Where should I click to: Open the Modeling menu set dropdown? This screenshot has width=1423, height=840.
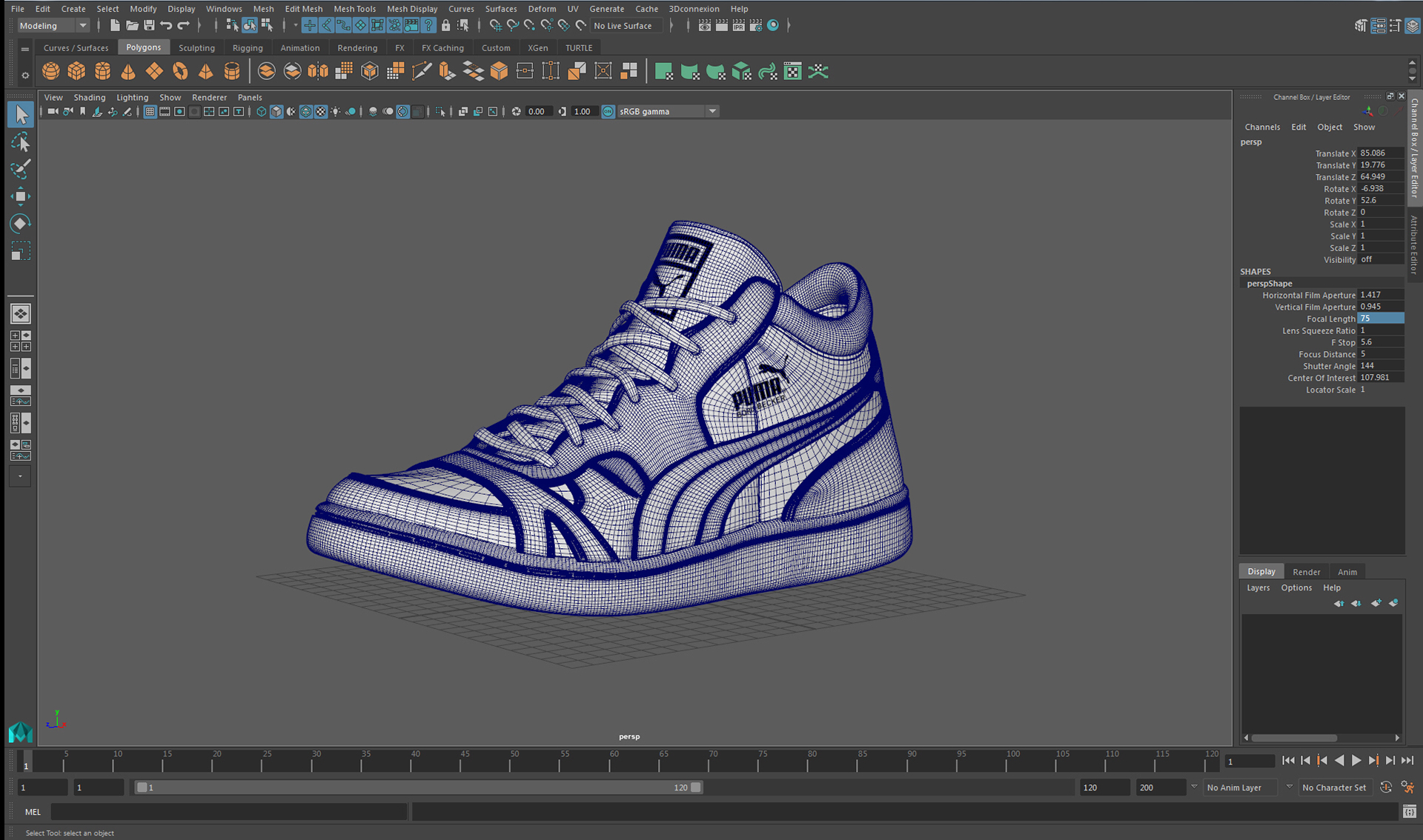pyautogui.click(x=53, y=25)
